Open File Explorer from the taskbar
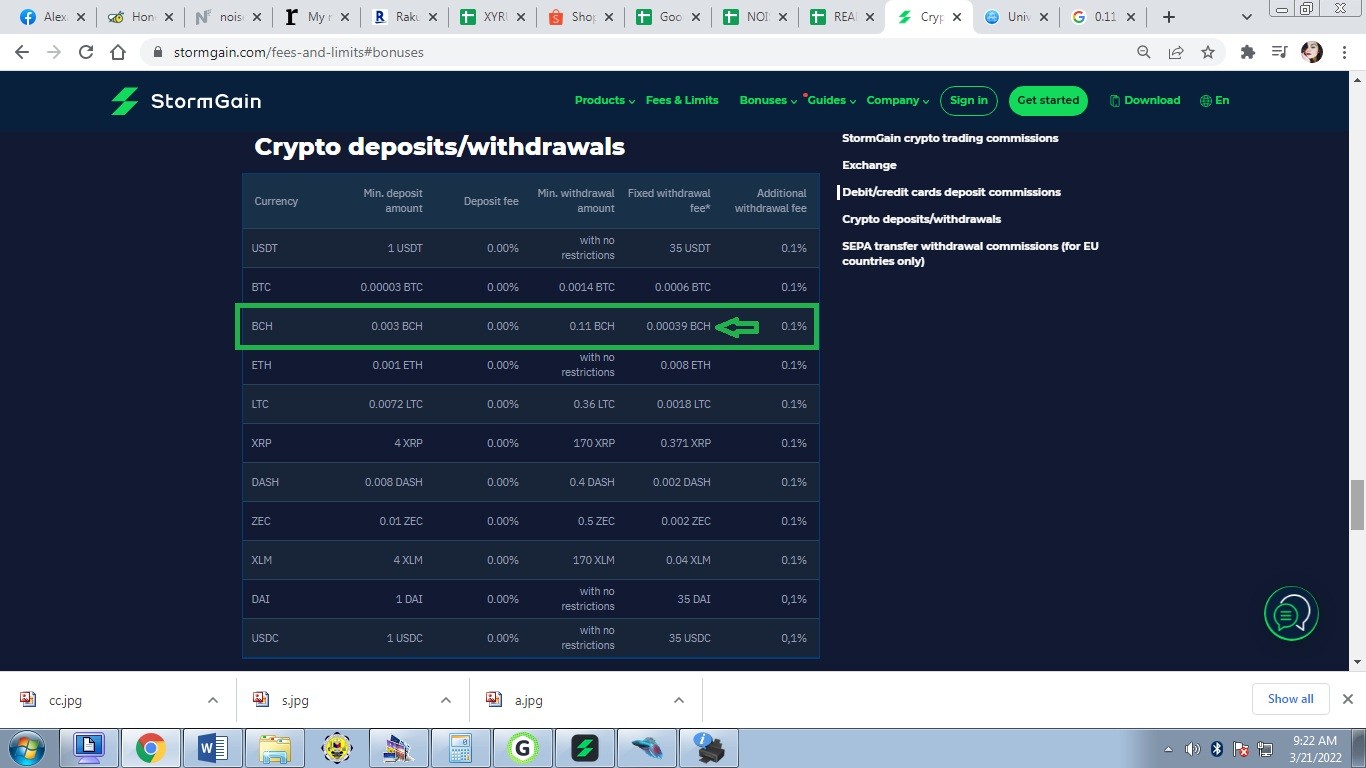This screenshot has height=768, width=1366. [x=275, y=748]
